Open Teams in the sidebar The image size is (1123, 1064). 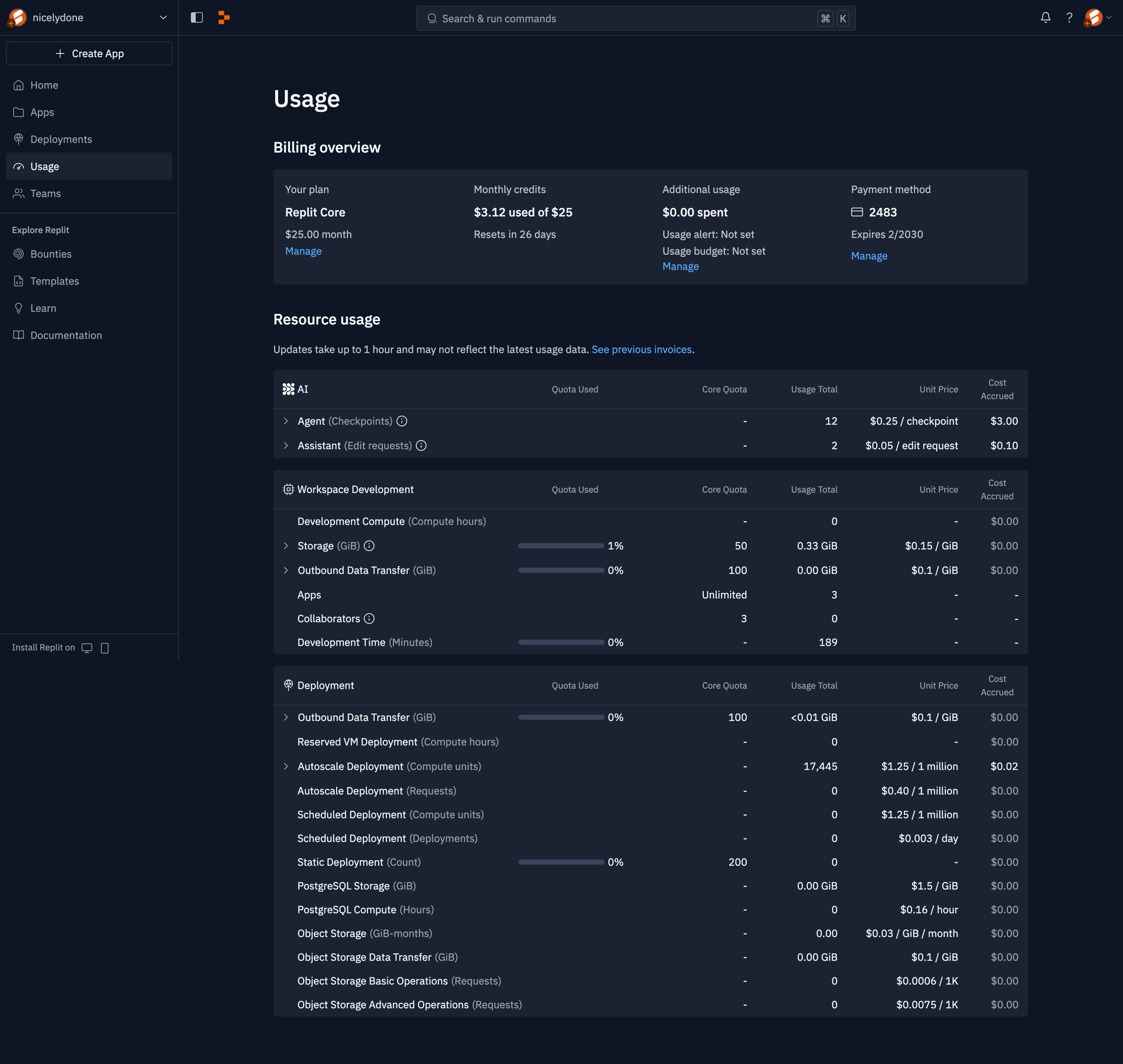[x=89, y=193]
